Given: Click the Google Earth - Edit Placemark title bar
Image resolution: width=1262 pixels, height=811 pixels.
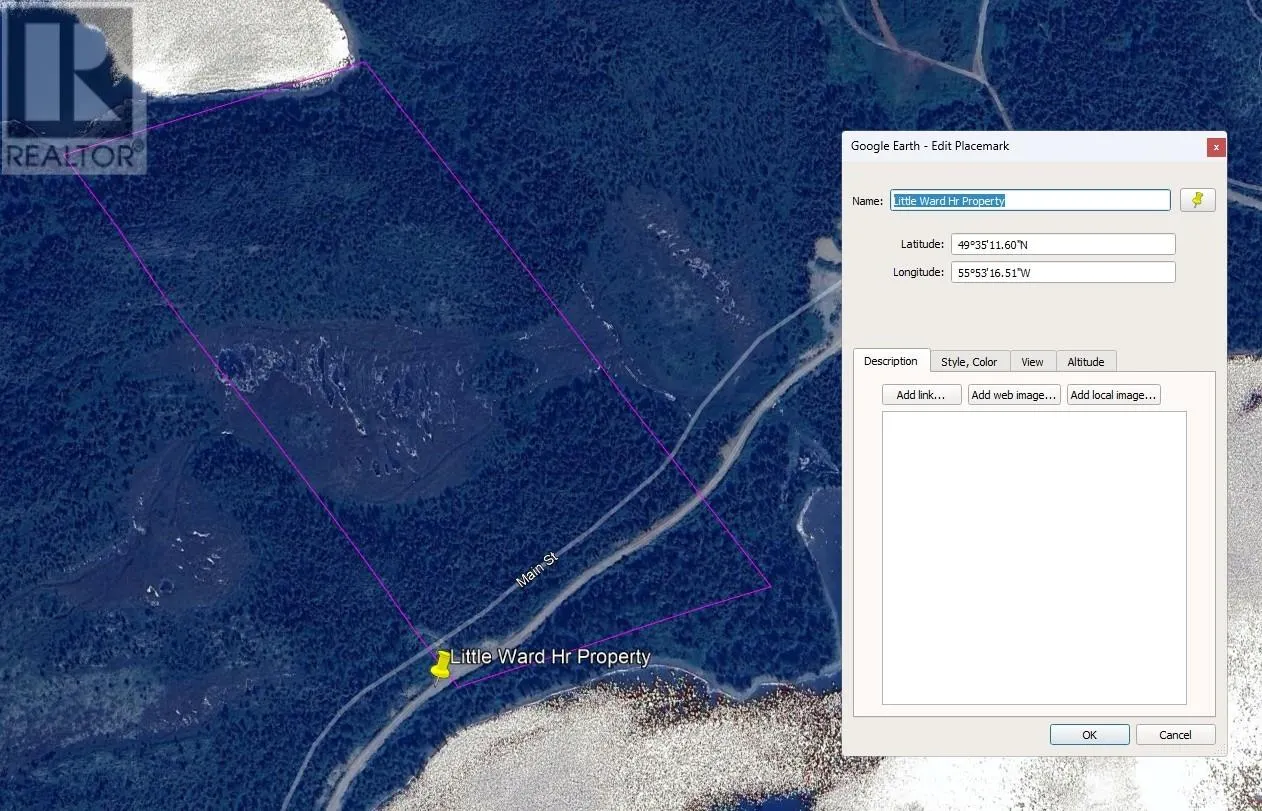Looking at the screenshot, I should [1000, 146].
